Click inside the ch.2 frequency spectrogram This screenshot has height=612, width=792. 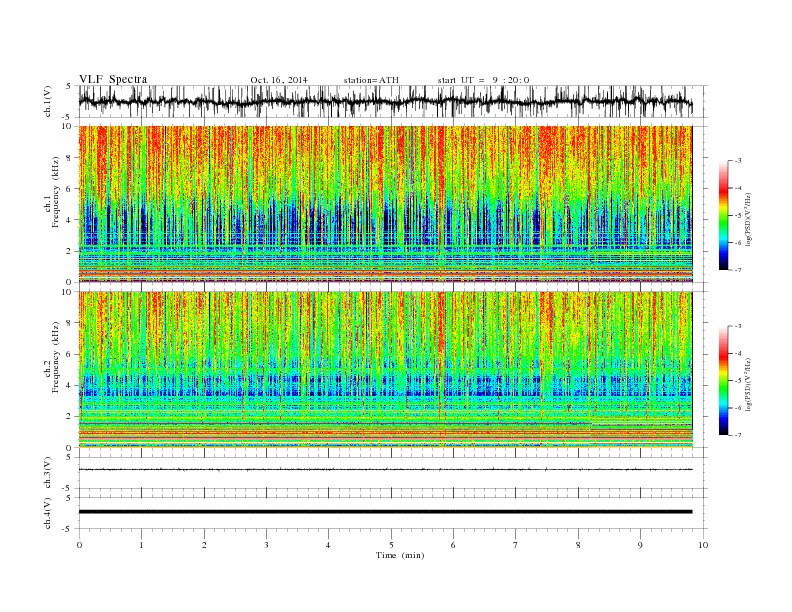(385, 370)
